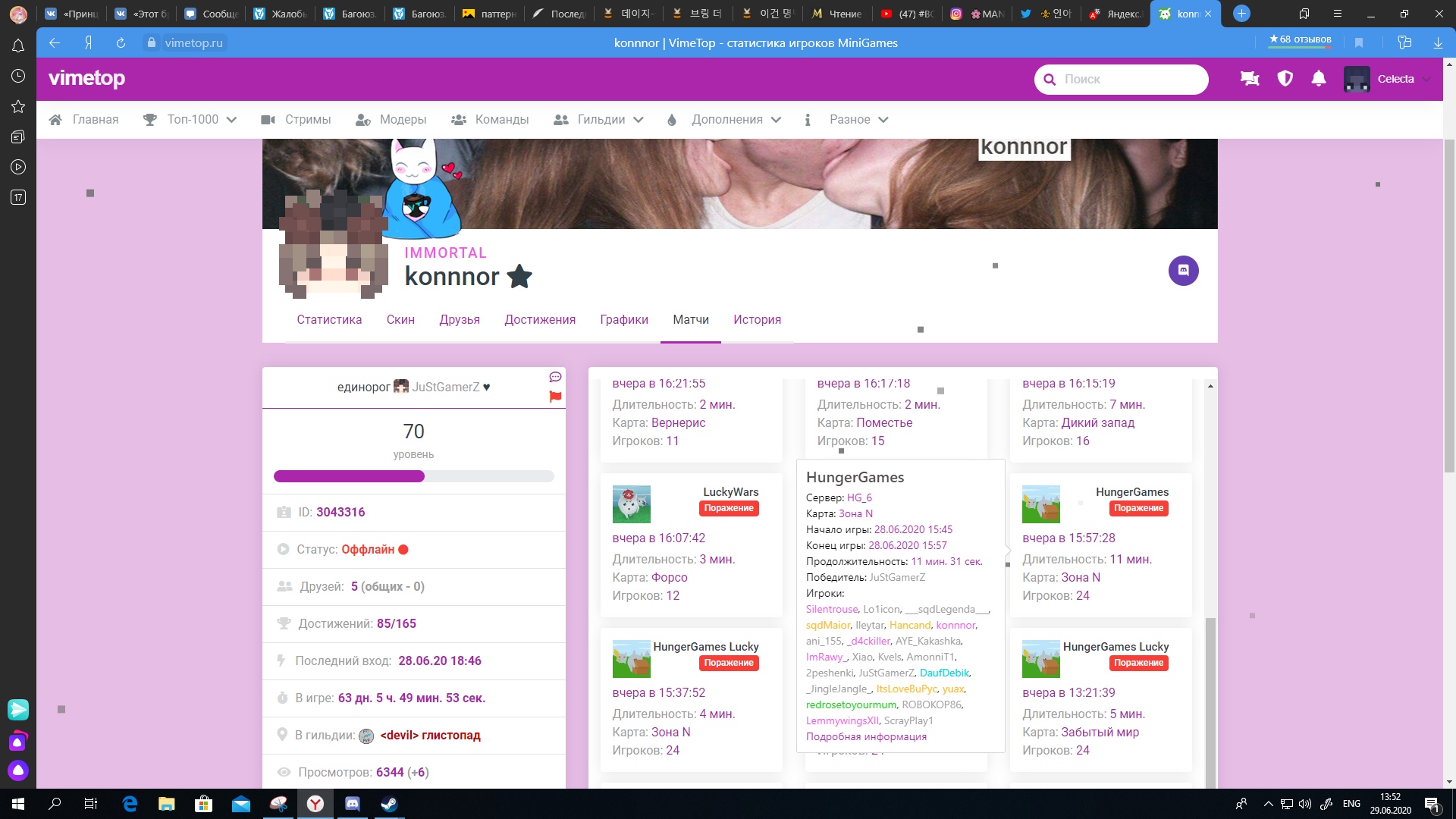Click the matches list scrollbar thumb
Image resolution: width=1456 pixels, height=819 pixels.
[x=1210, y=701]
